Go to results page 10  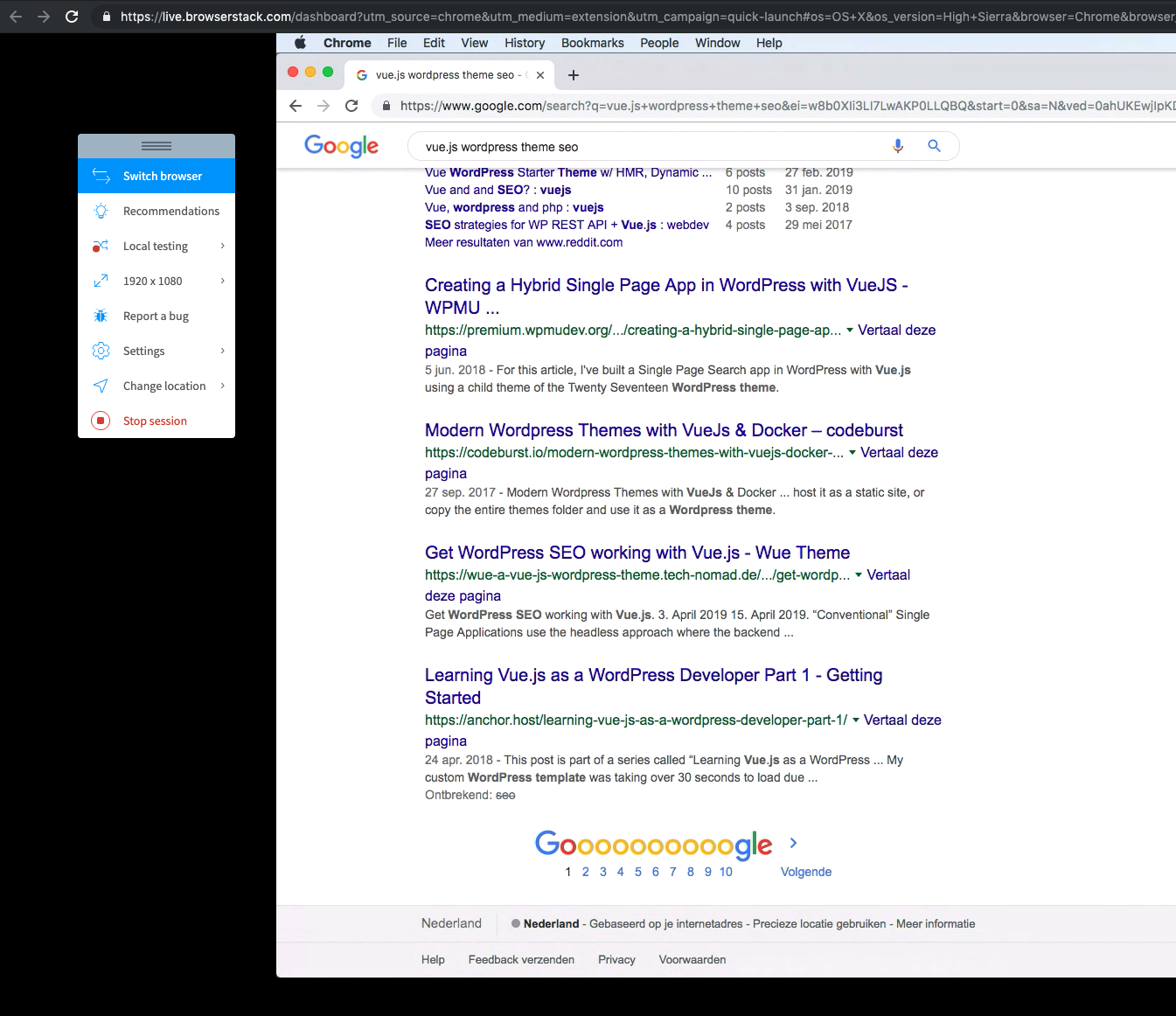pyautogui.click(x=726, y=872)
